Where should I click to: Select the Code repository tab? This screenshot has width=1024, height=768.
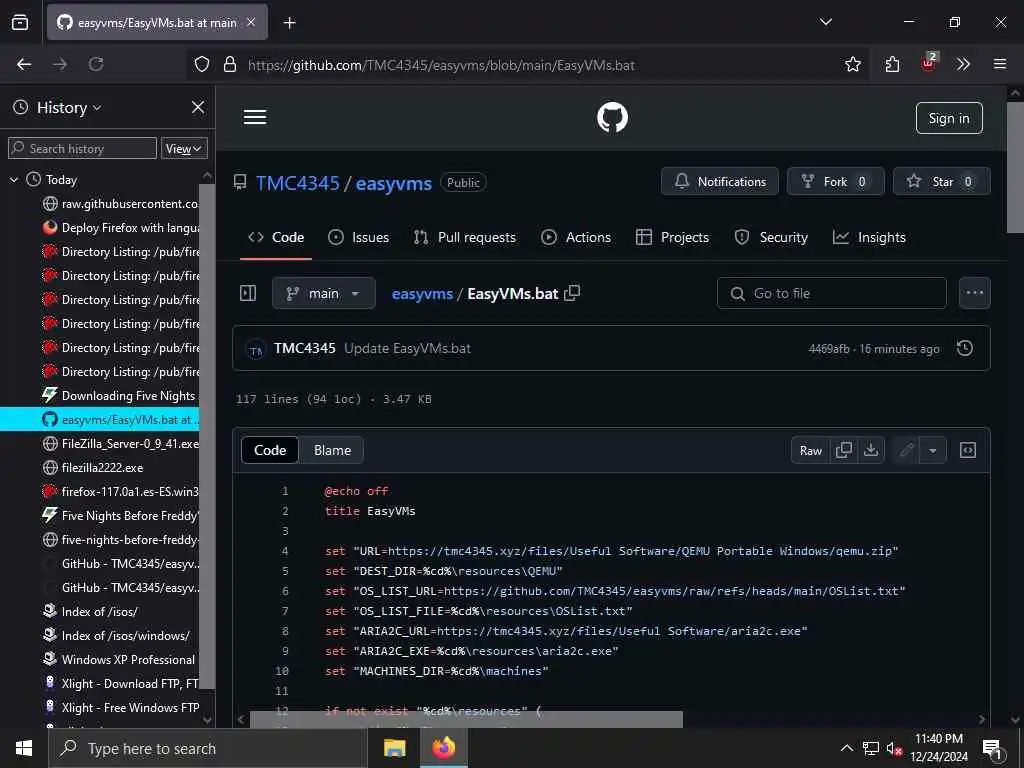tap(276, 238)
